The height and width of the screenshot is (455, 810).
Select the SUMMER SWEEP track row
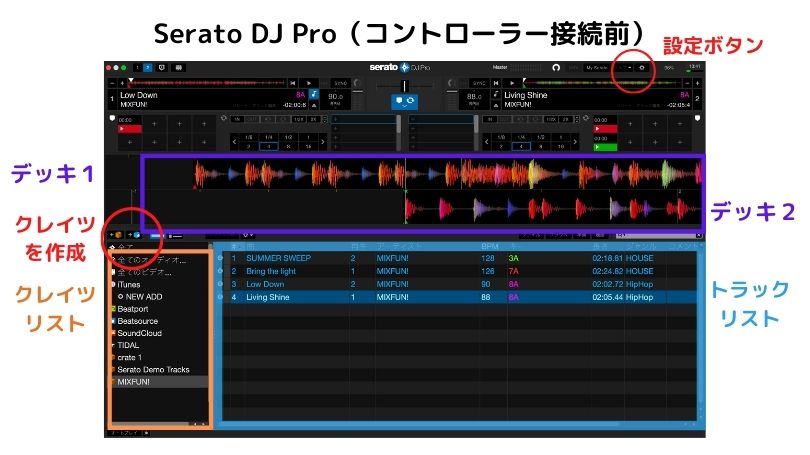click(280, 258)
